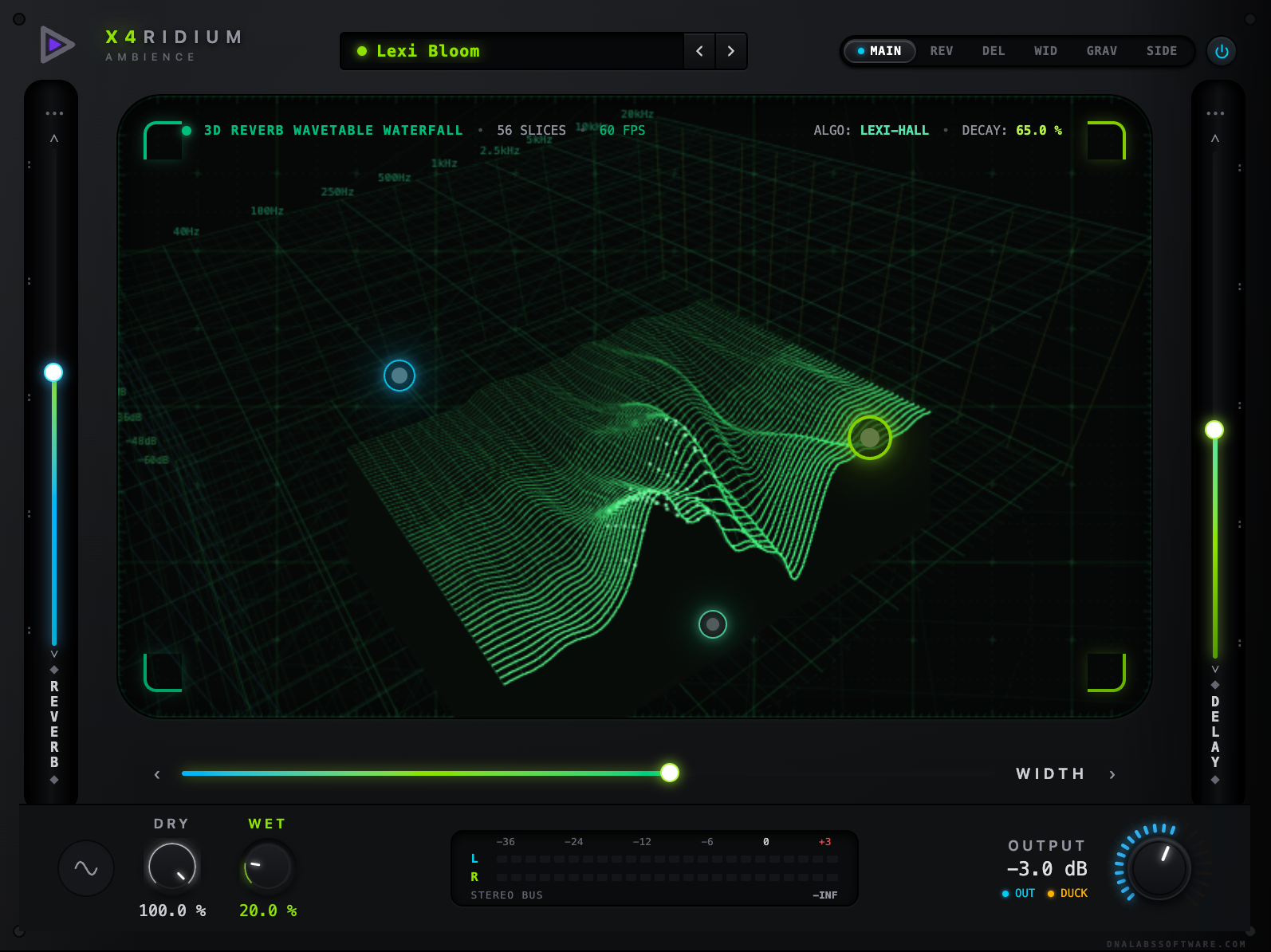Select the blue node in the waterfall display
1271x952 pixels.
point(399,376)
